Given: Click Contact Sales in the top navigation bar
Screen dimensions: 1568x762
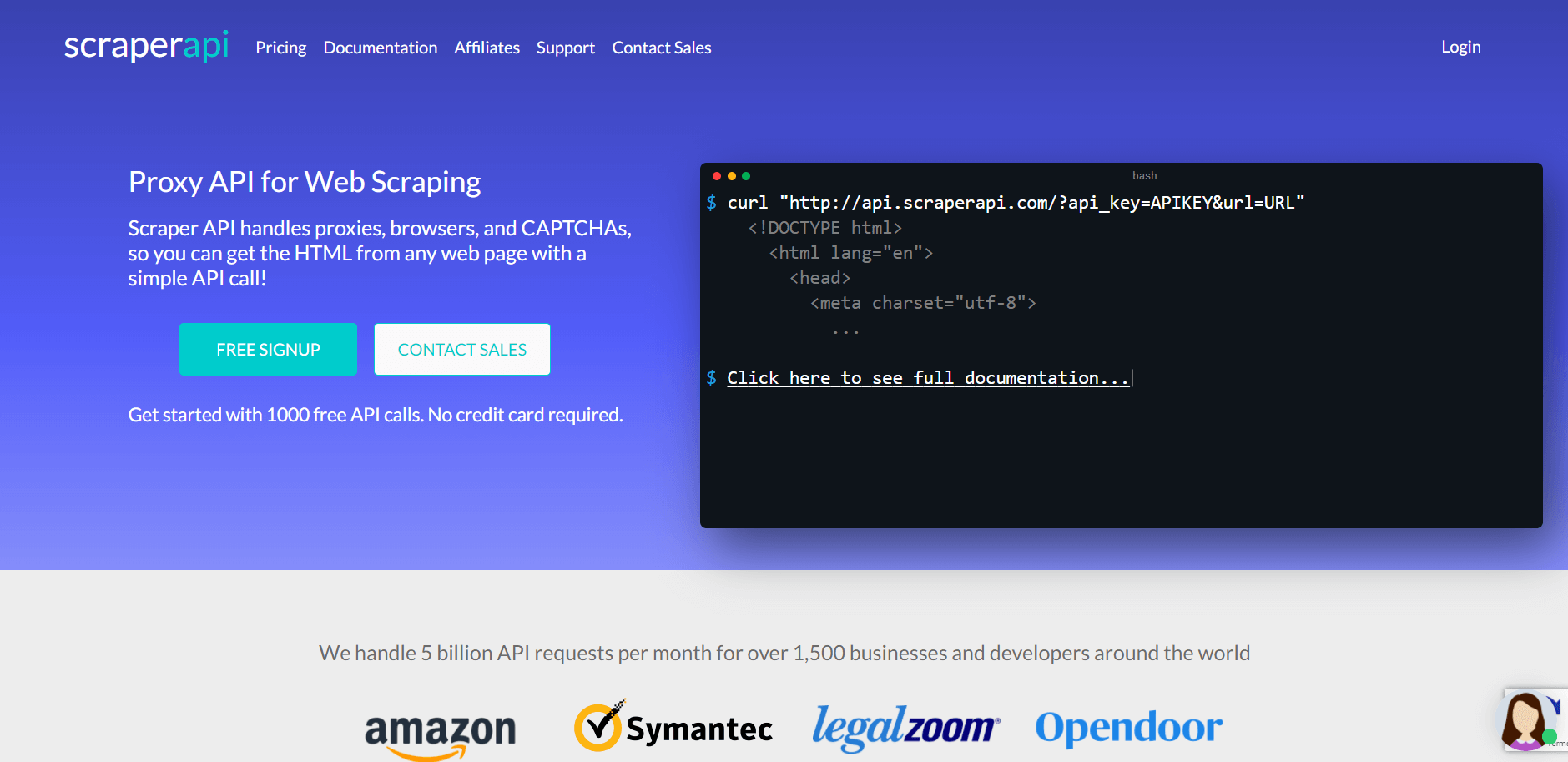Looking at the screenshot, I should coord(661,48).
